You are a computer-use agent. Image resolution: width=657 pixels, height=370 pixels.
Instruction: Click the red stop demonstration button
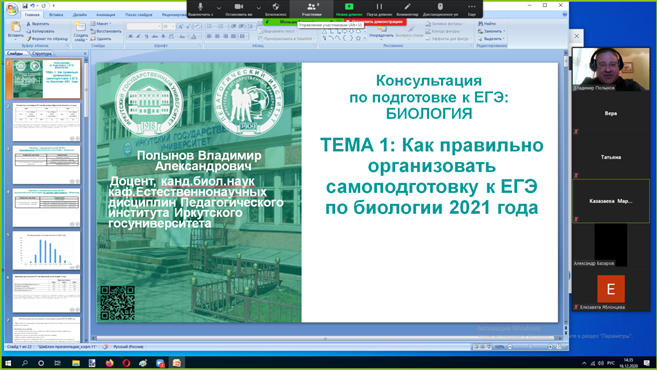click(x=375, y=21)
